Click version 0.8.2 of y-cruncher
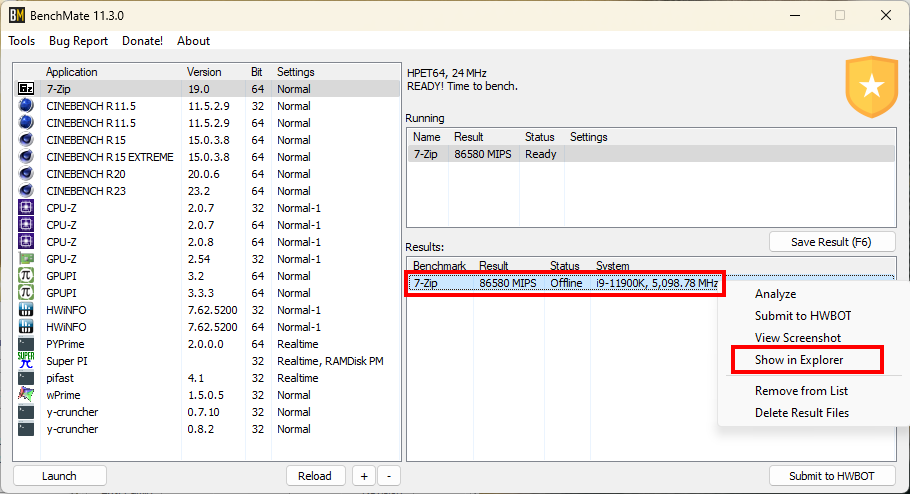 [201, 429]
